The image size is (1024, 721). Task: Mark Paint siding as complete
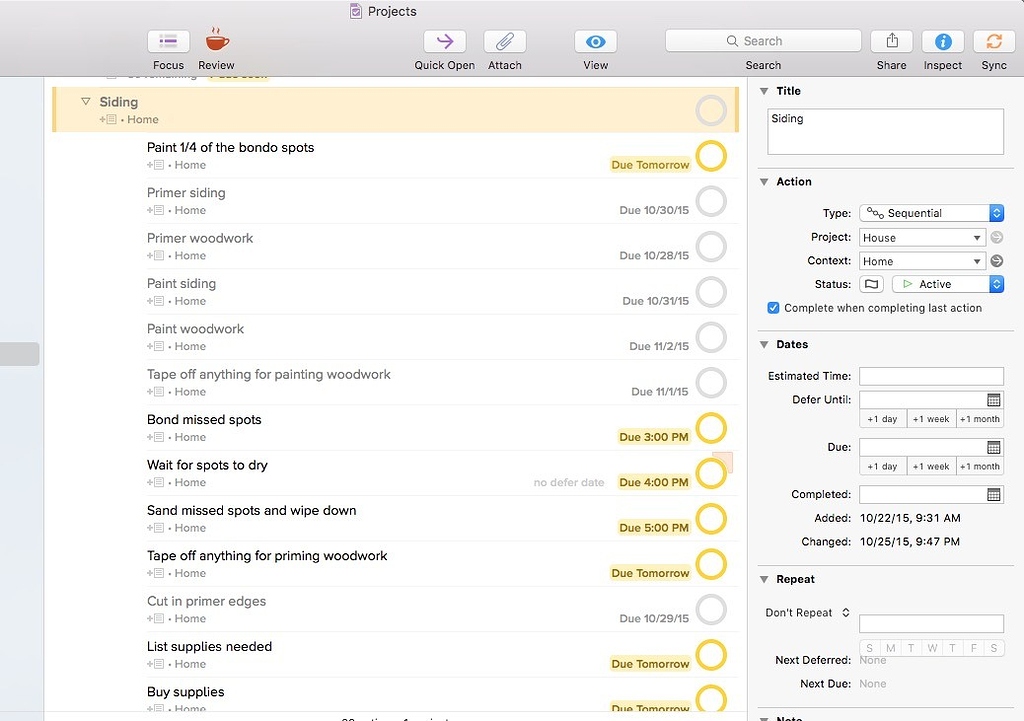(711, 292)
